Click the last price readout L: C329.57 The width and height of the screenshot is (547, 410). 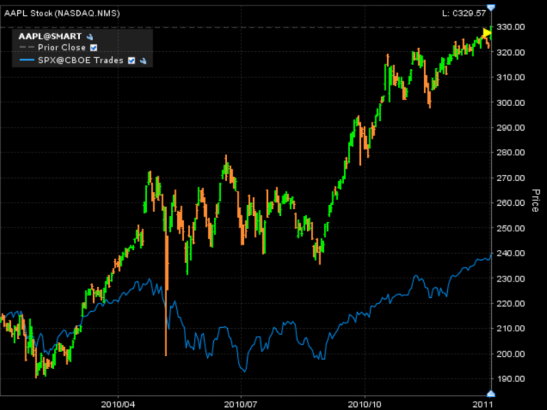pos(464,13)
